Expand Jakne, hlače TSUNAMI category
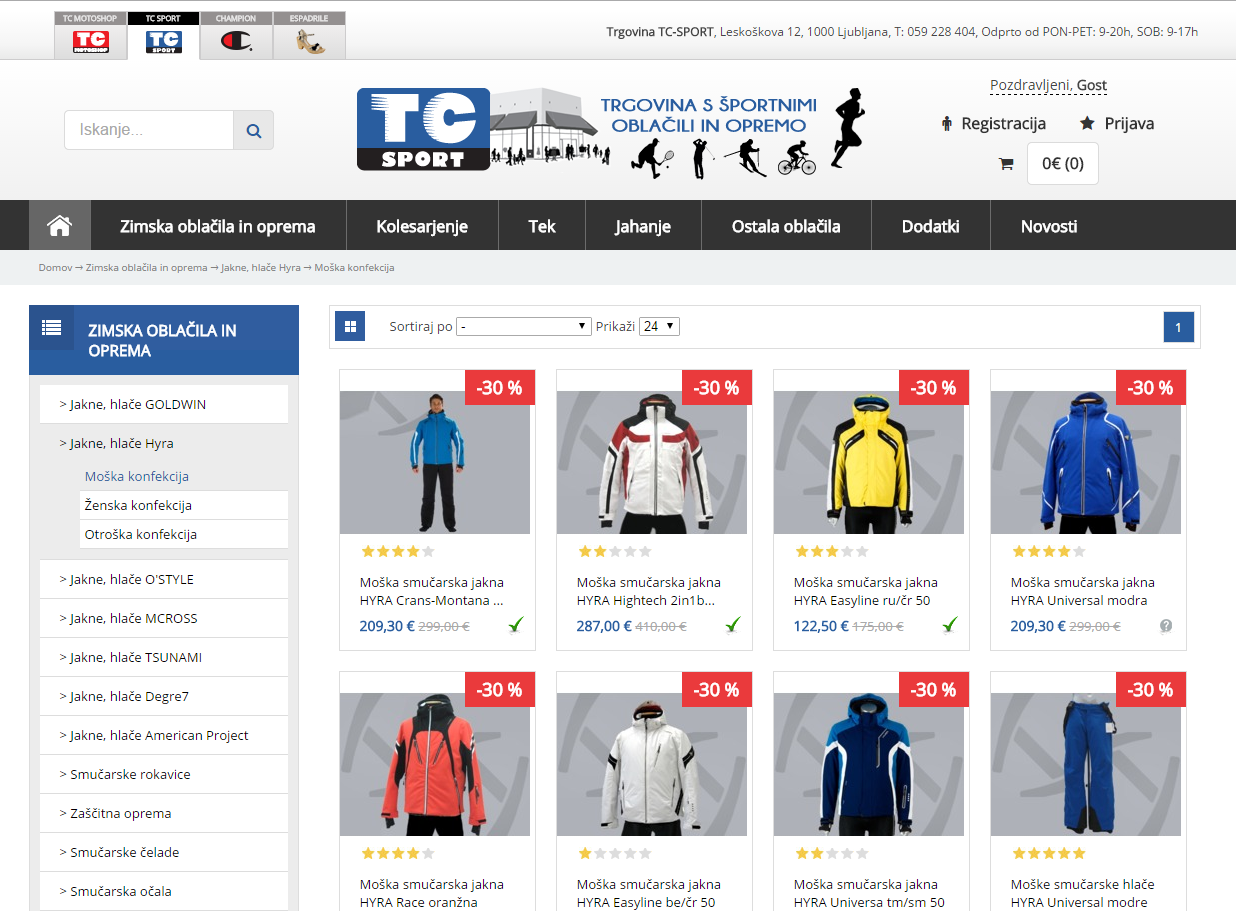This screenshot has width=1236, height=911. click(164, 657)
